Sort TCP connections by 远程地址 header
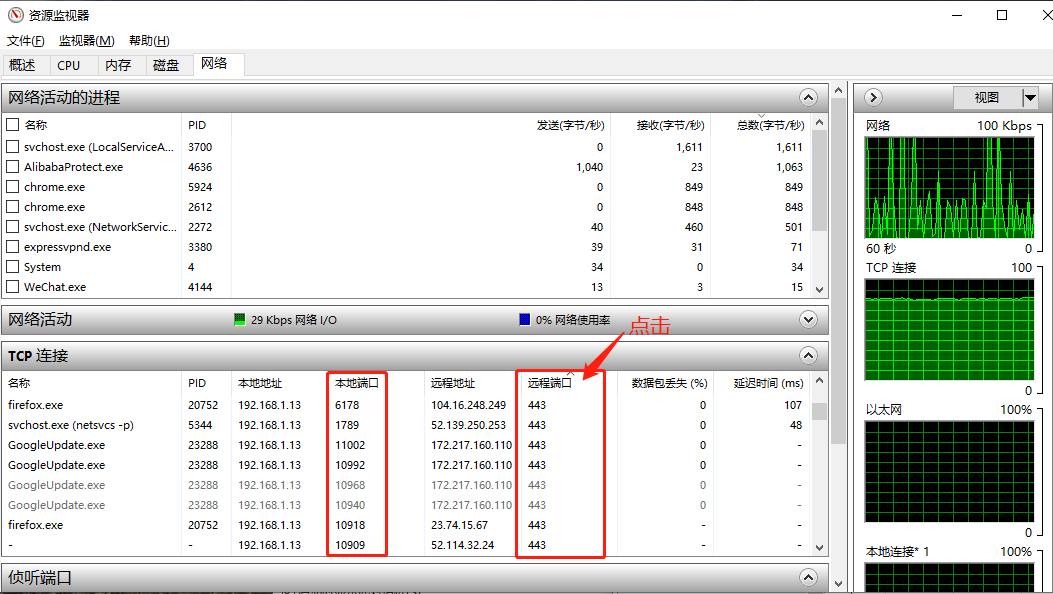1053x594 pixels. point(453,383)
